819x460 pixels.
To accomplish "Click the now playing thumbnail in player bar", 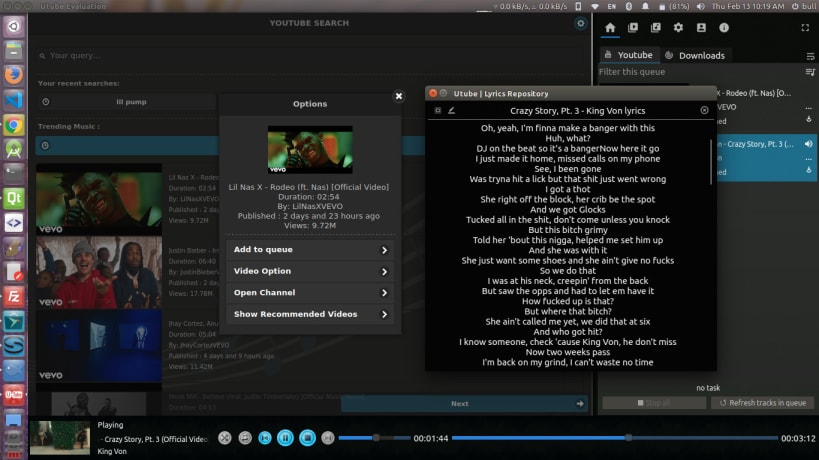I will [x=60, y=438].
